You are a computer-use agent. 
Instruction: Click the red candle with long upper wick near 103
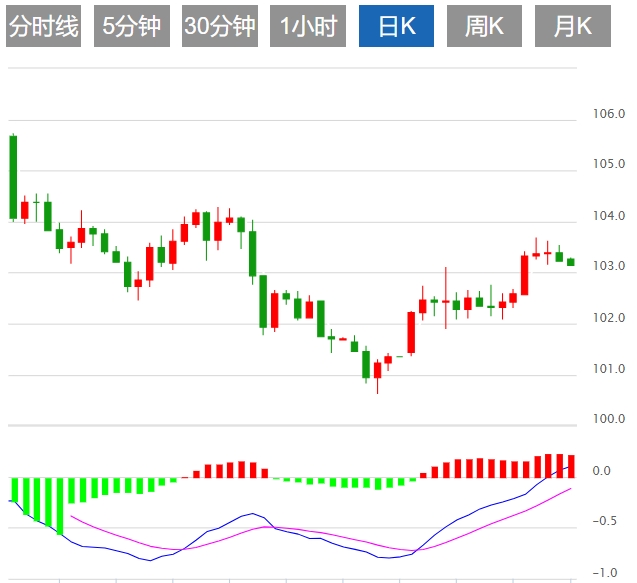pyautogui.click(x=446, y=300)
